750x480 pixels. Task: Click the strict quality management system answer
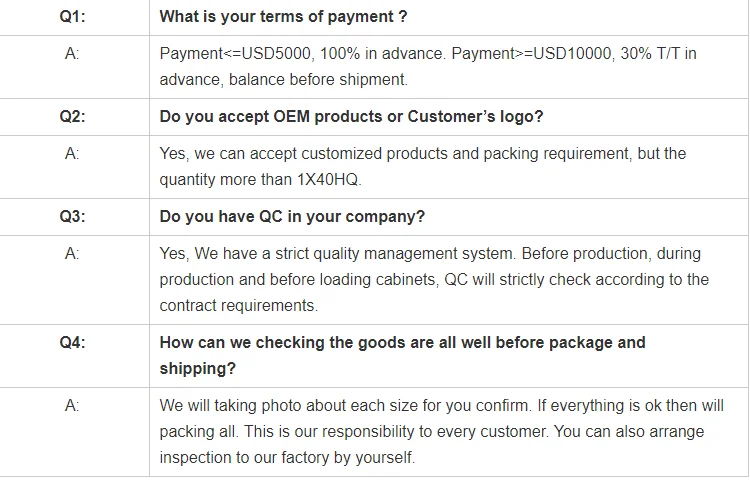(433, 279)
